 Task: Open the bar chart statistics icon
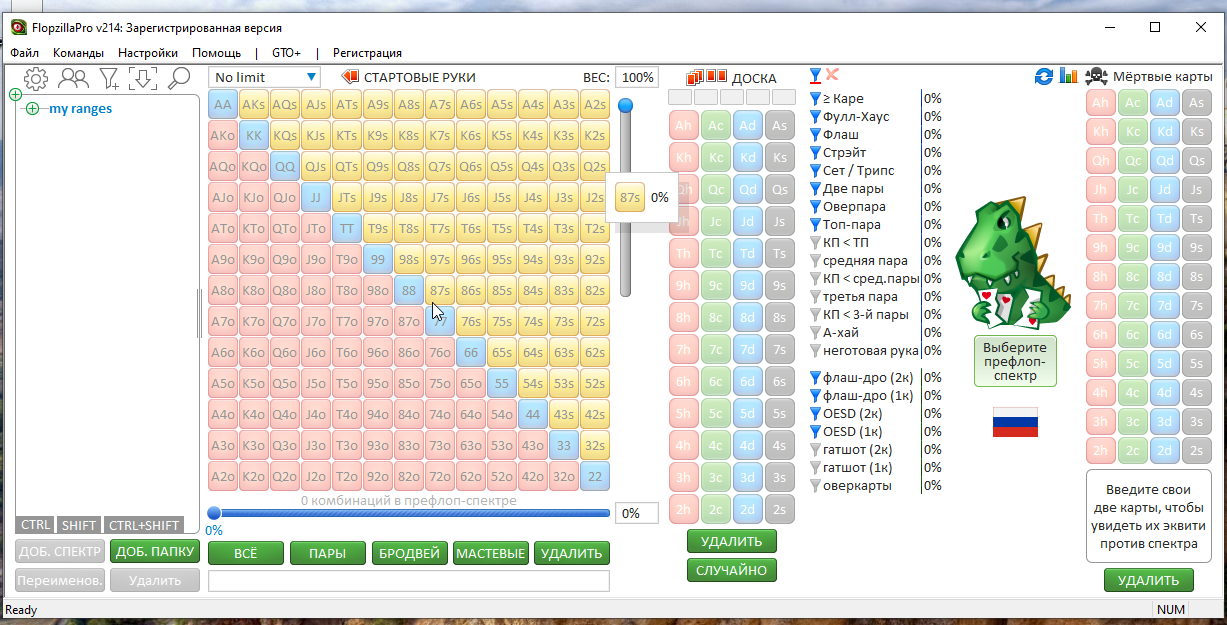point(1068,76)
